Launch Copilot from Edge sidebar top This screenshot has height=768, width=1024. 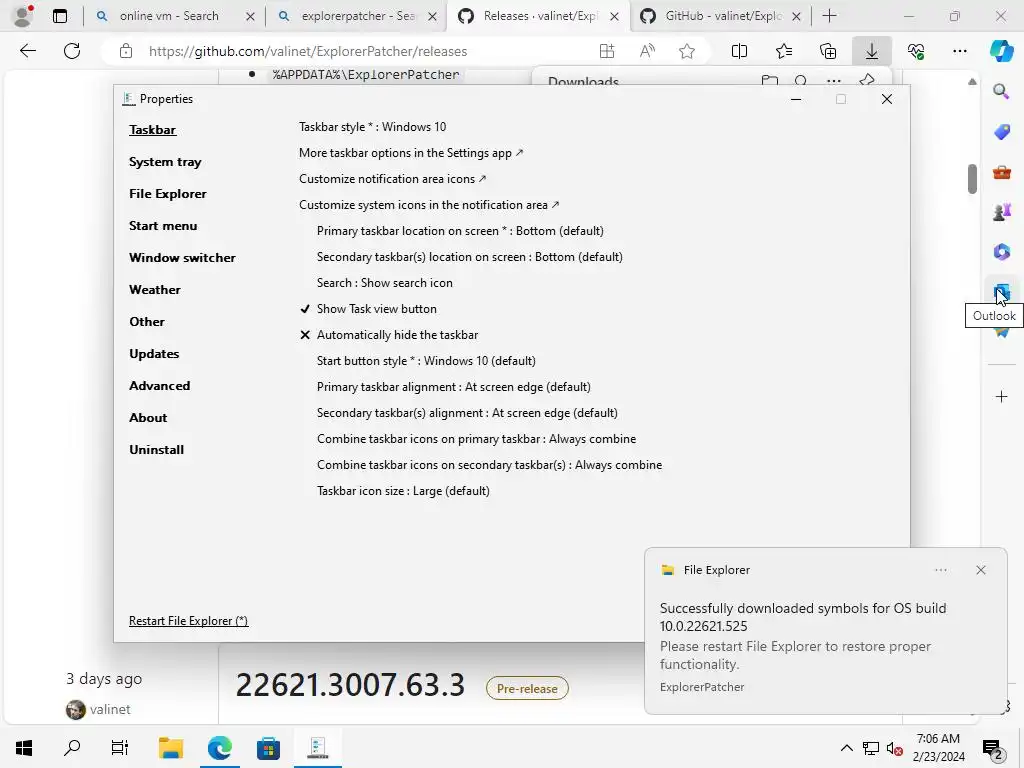click(1001, 51)
